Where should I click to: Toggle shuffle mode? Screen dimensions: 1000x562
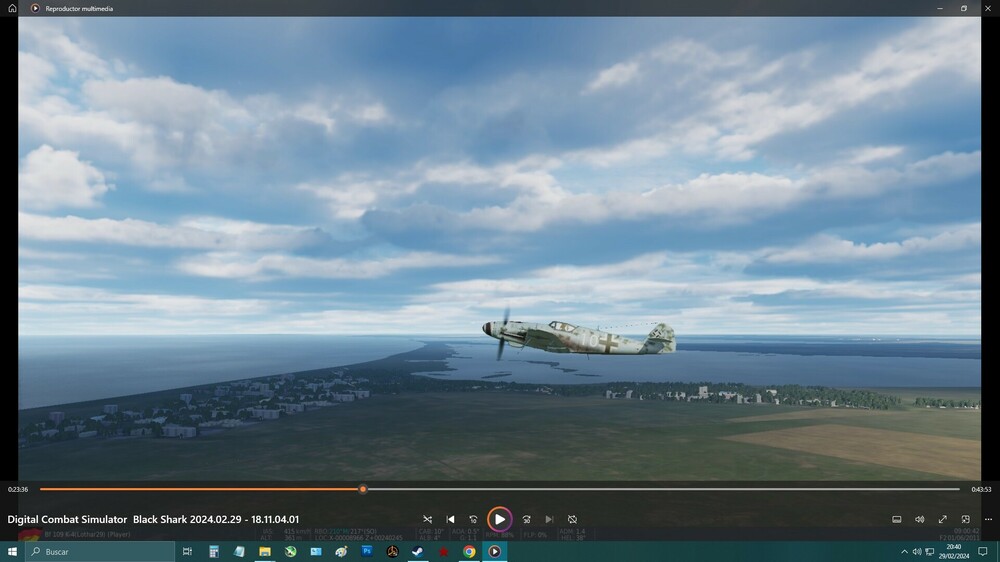427,519
